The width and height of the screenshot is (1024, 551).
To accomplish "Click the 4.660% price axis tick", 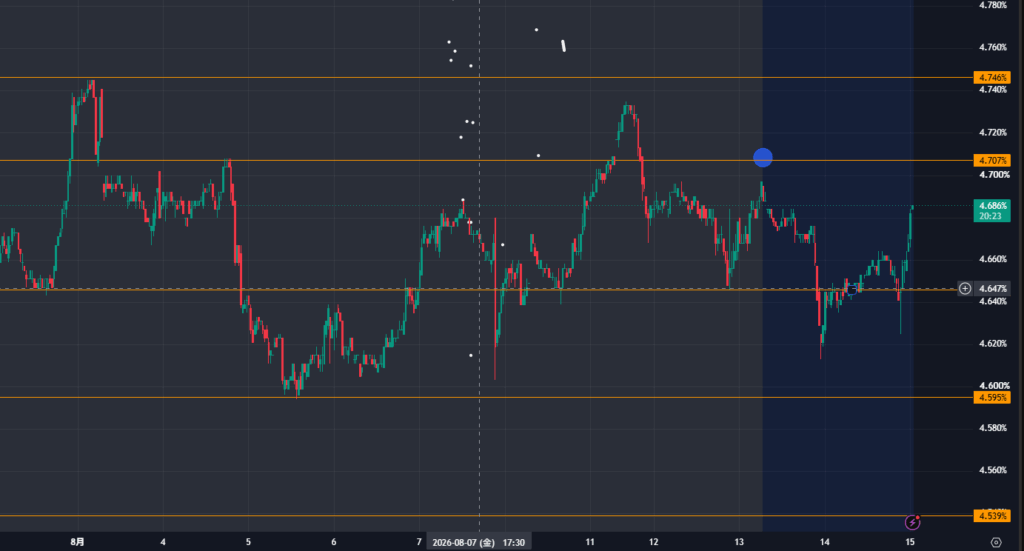I will 993,259.
